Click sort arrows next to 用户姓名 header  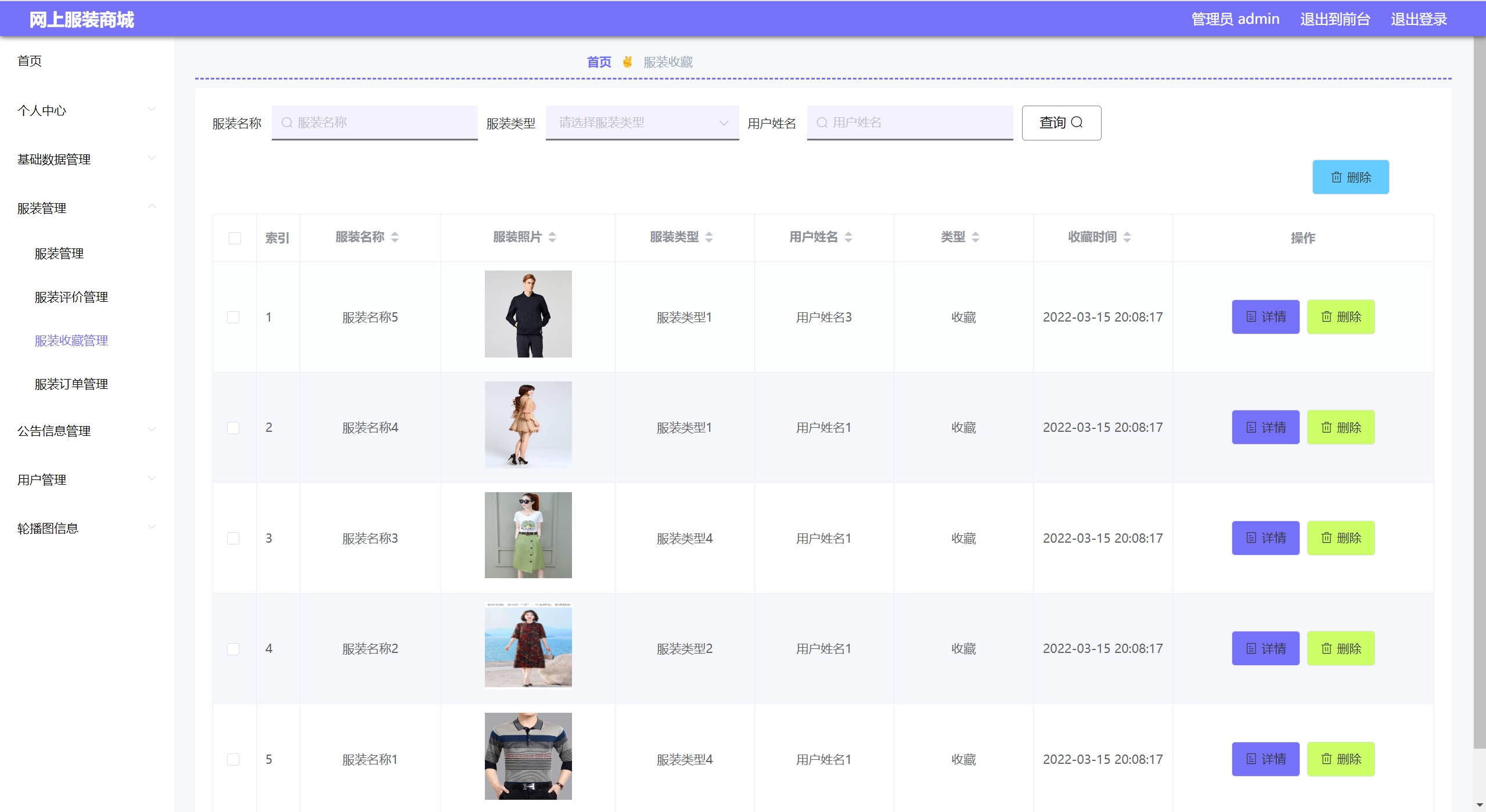click(x=848, y=237)
